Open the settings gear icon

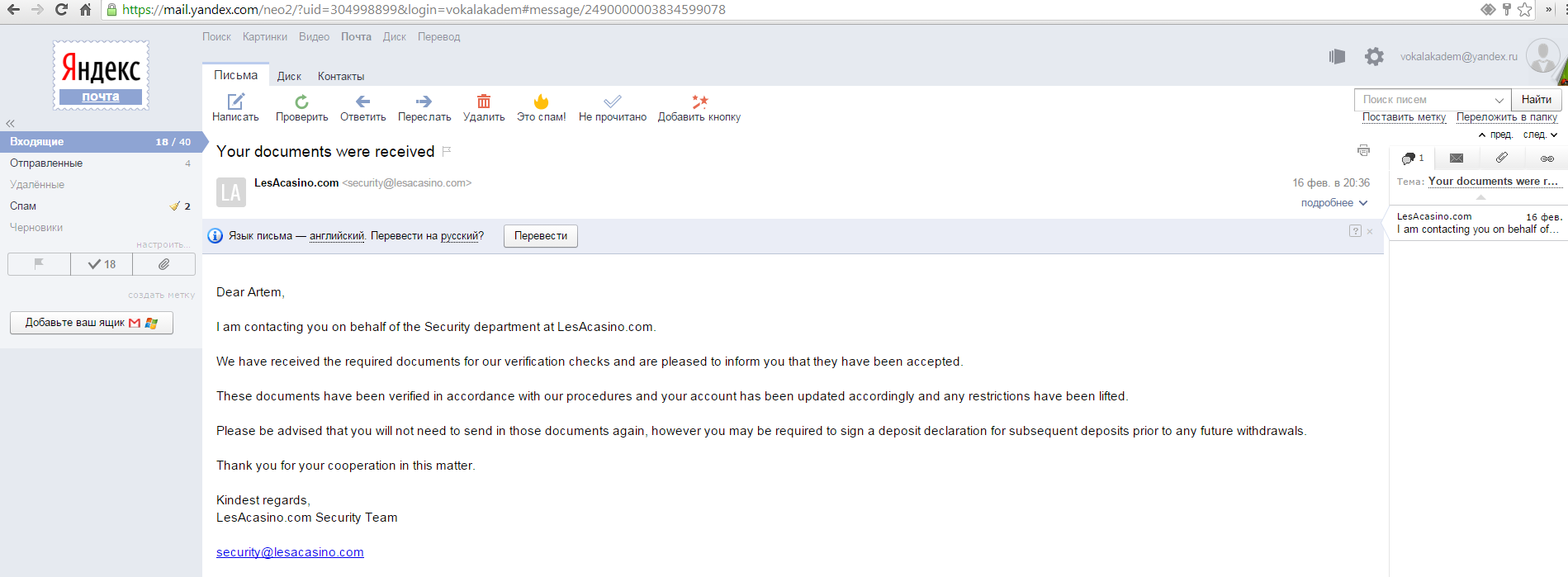(1374, 56)
